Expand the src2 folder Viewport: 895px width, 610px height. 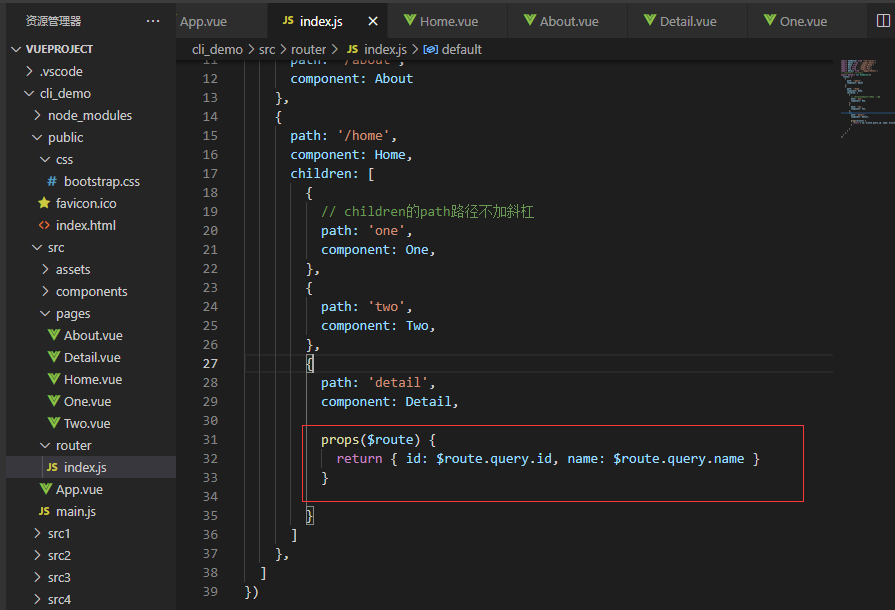coord(38,555)
